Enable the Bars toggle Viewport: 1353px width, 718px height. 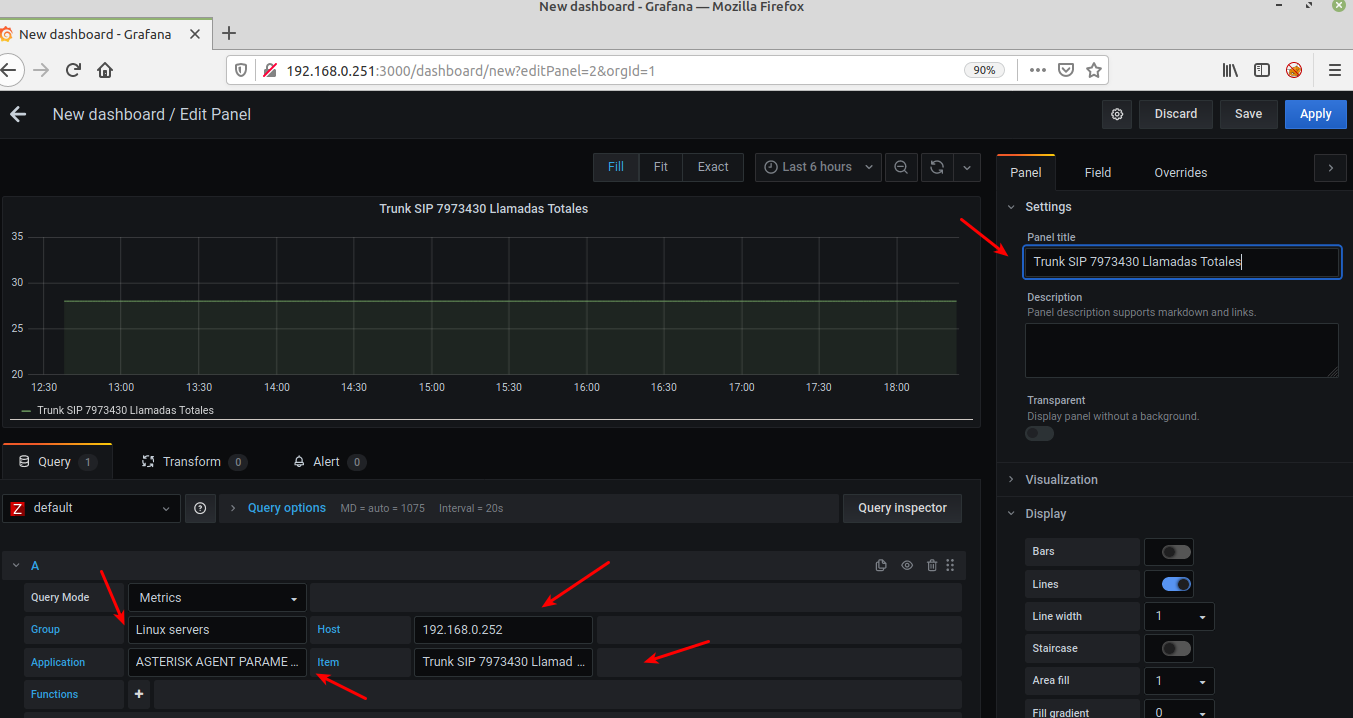pos(1176,552)
